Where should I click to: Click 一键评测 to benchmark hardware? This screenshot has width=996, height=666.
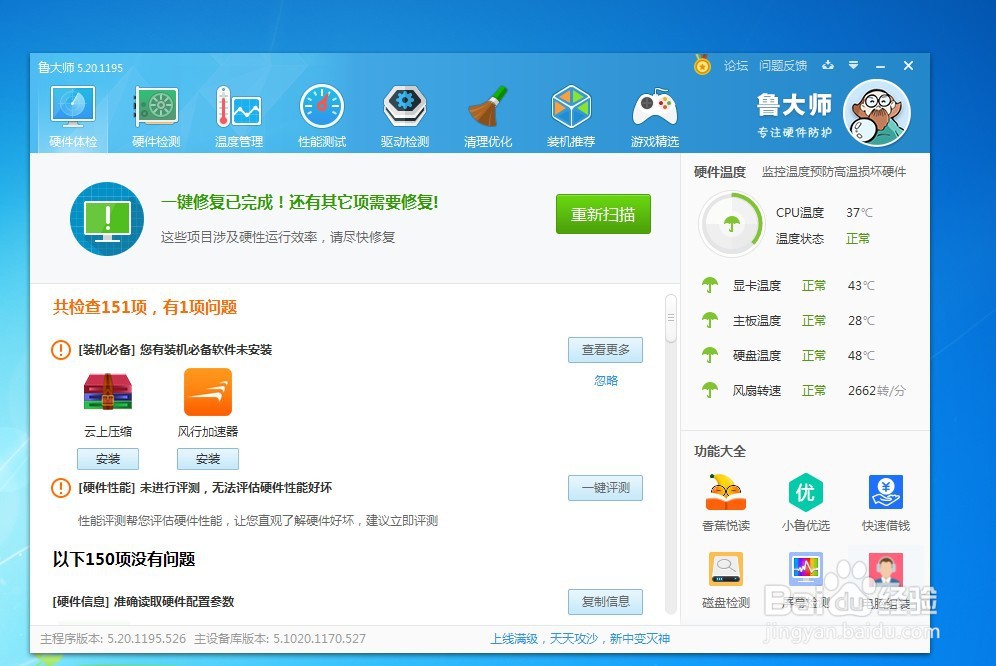pos(604,488)
